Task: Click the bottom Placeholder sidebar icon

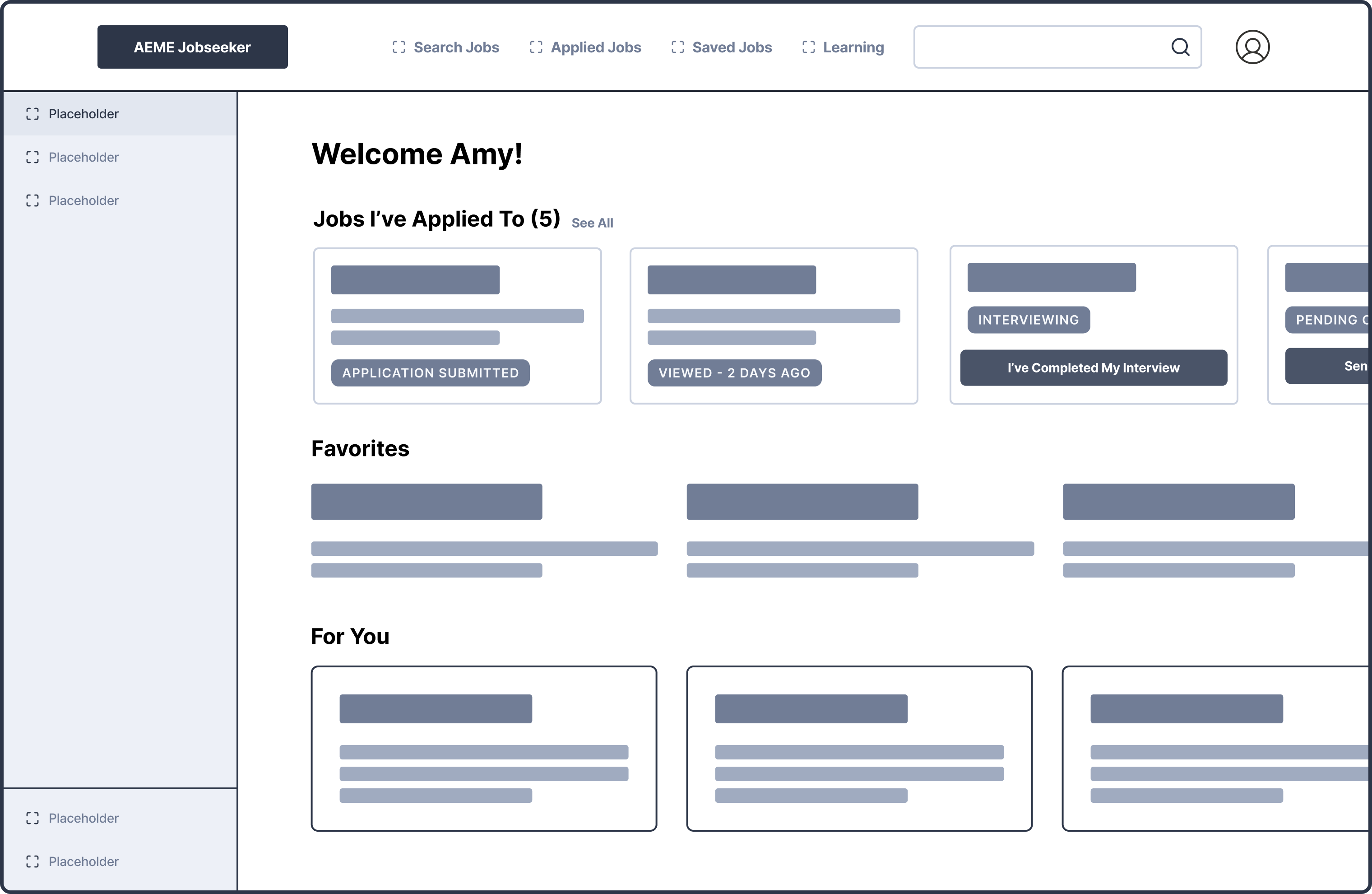Action: 33,861
